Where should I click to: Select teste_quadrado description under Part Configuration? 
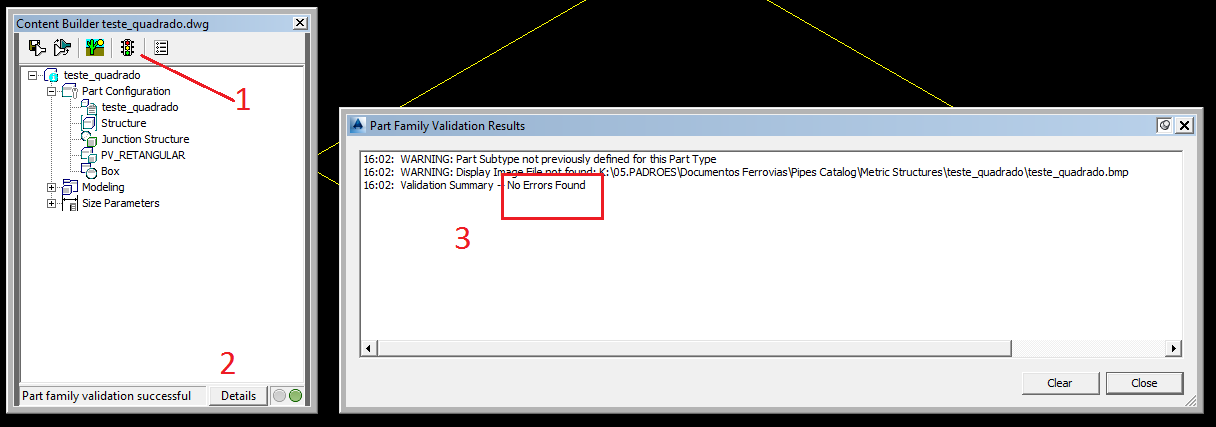pyautogui.click(x=140, y=107)
